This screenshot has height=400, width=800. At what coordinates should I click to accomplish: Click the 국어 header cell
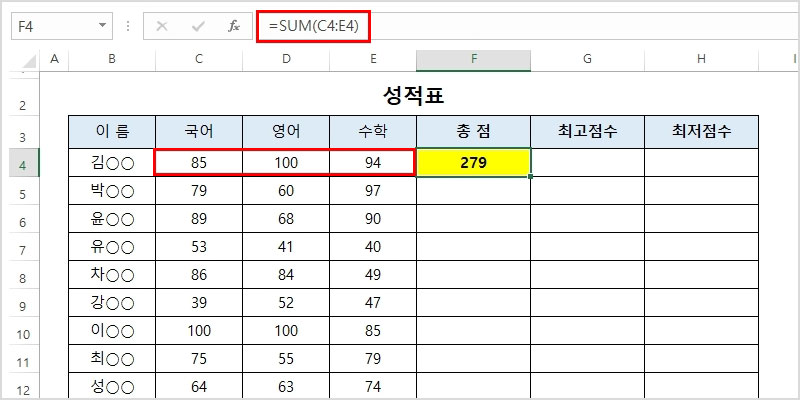[x=199, y=132]
